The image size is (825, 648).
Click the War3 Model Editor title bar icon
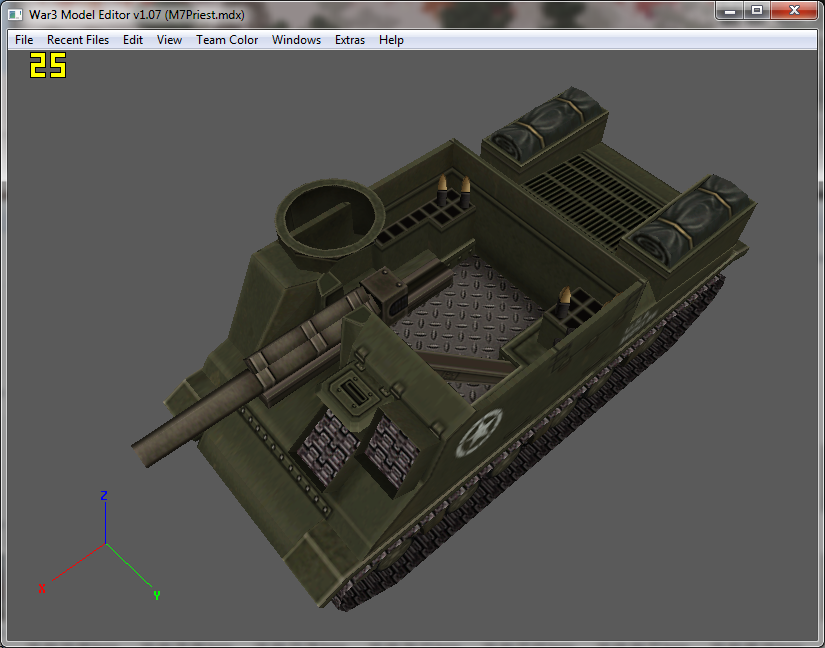click(x=15, y=15)
